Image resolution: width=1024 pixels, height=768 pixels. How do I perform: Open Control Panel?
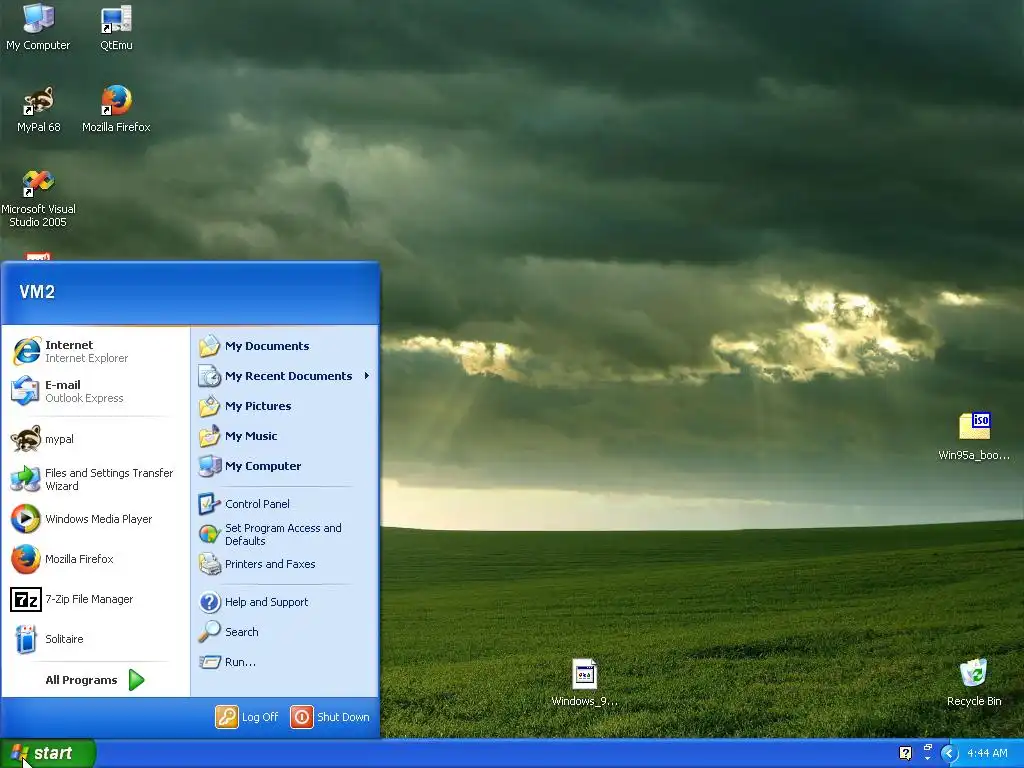(285, 504)
